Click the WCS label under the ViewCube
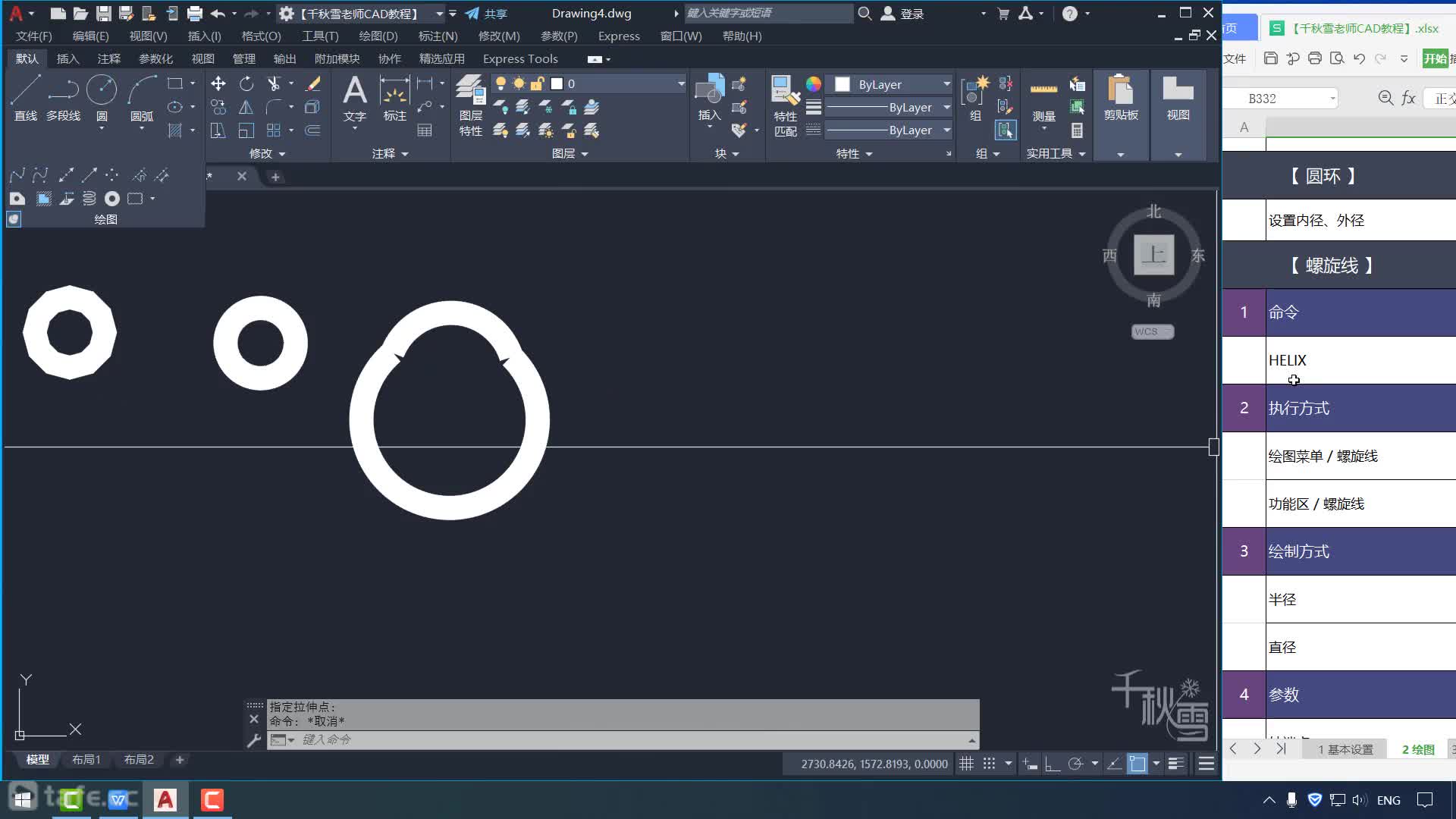The image size is (1456, 819). (x=1153, y=331)
